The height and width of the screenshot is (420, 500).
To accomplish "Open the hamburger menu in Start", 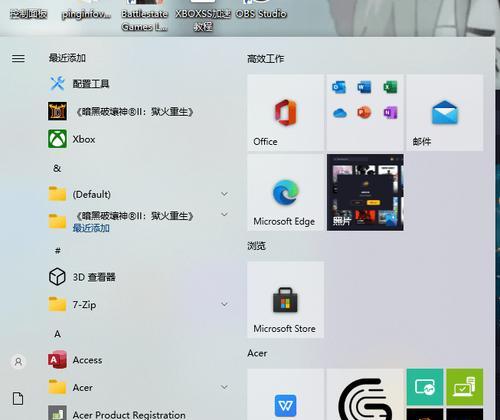I will [x=18, y=59].
